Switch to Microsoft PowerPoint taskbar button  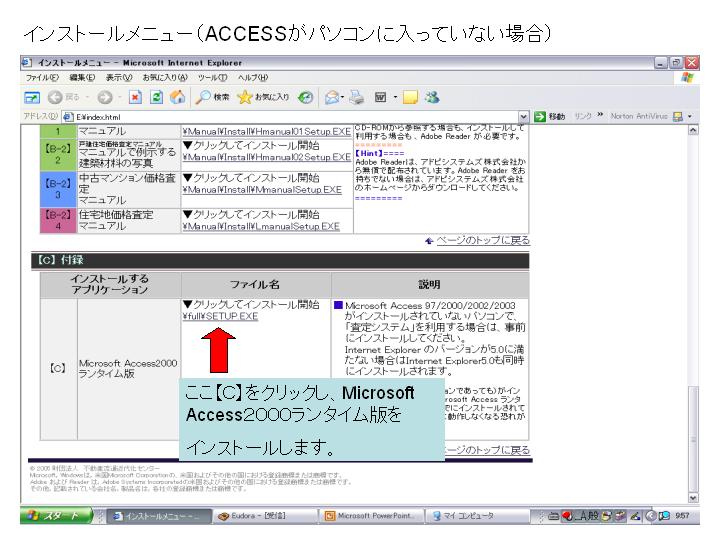(x=371, y=516)
